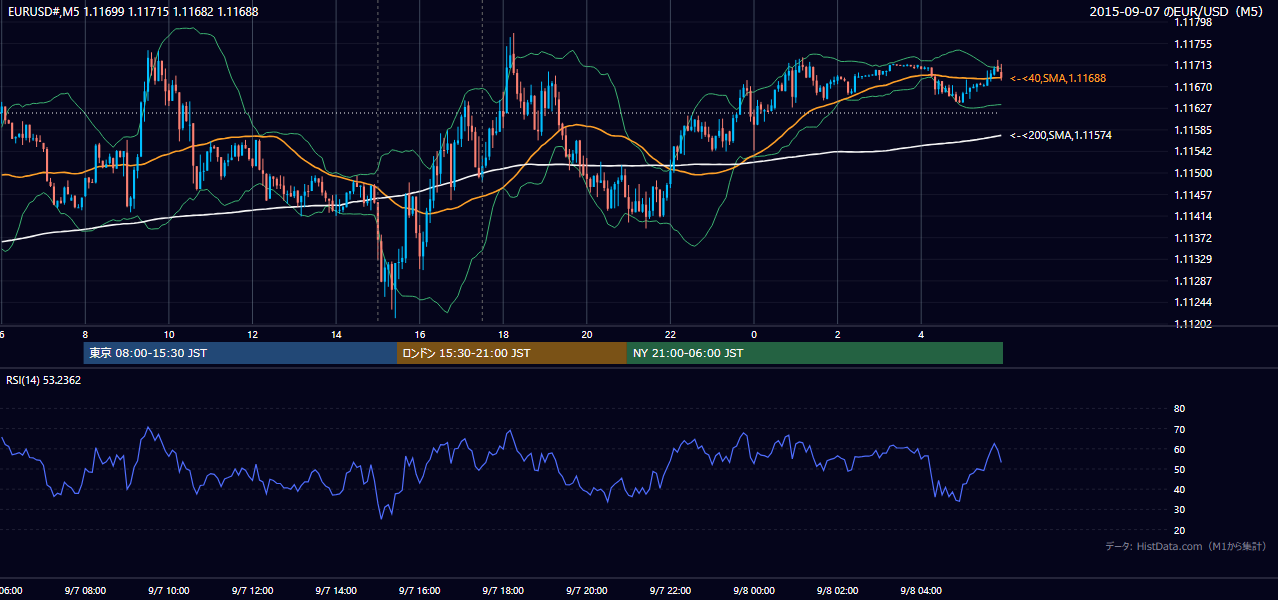The width and height of the screenshot is (1278, 600).
Task: Click RSI axis level 50
Action: [1179, 469]
